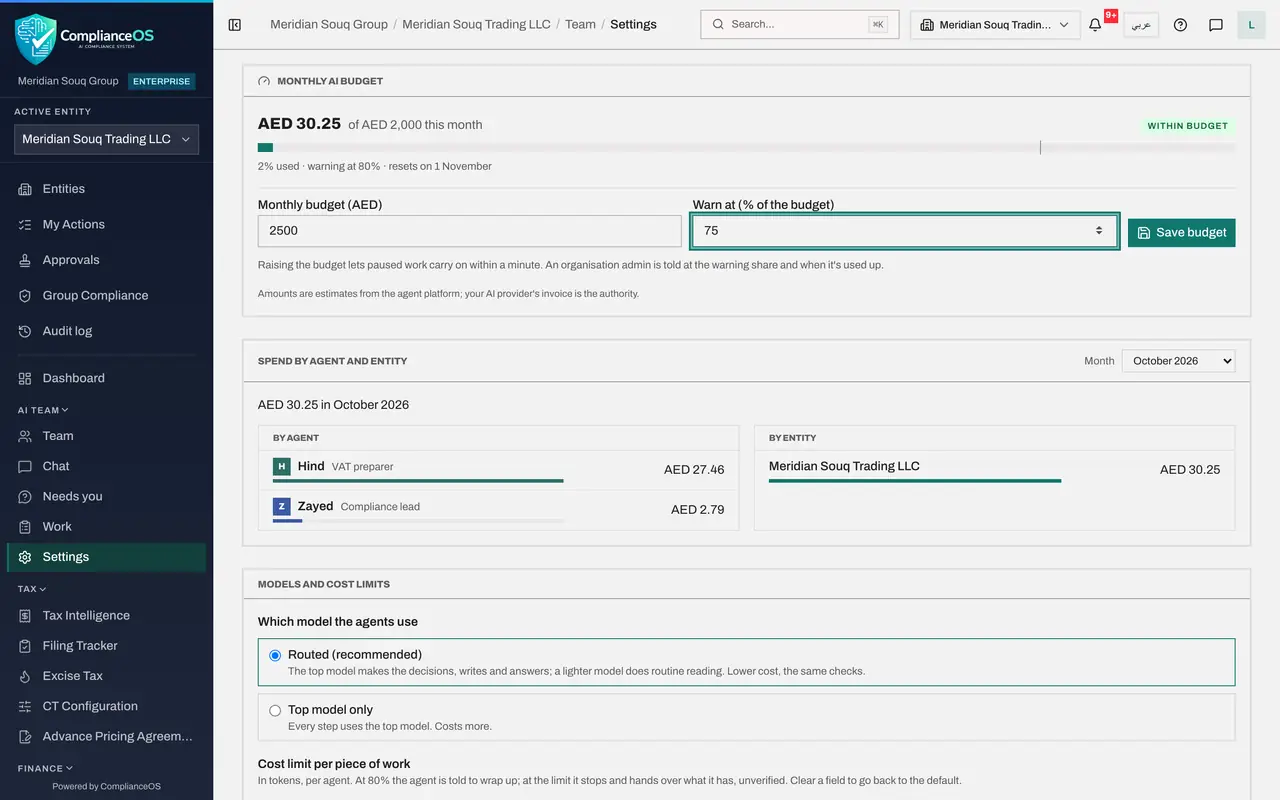Go to Team breadcrumb link

point(580,24)
